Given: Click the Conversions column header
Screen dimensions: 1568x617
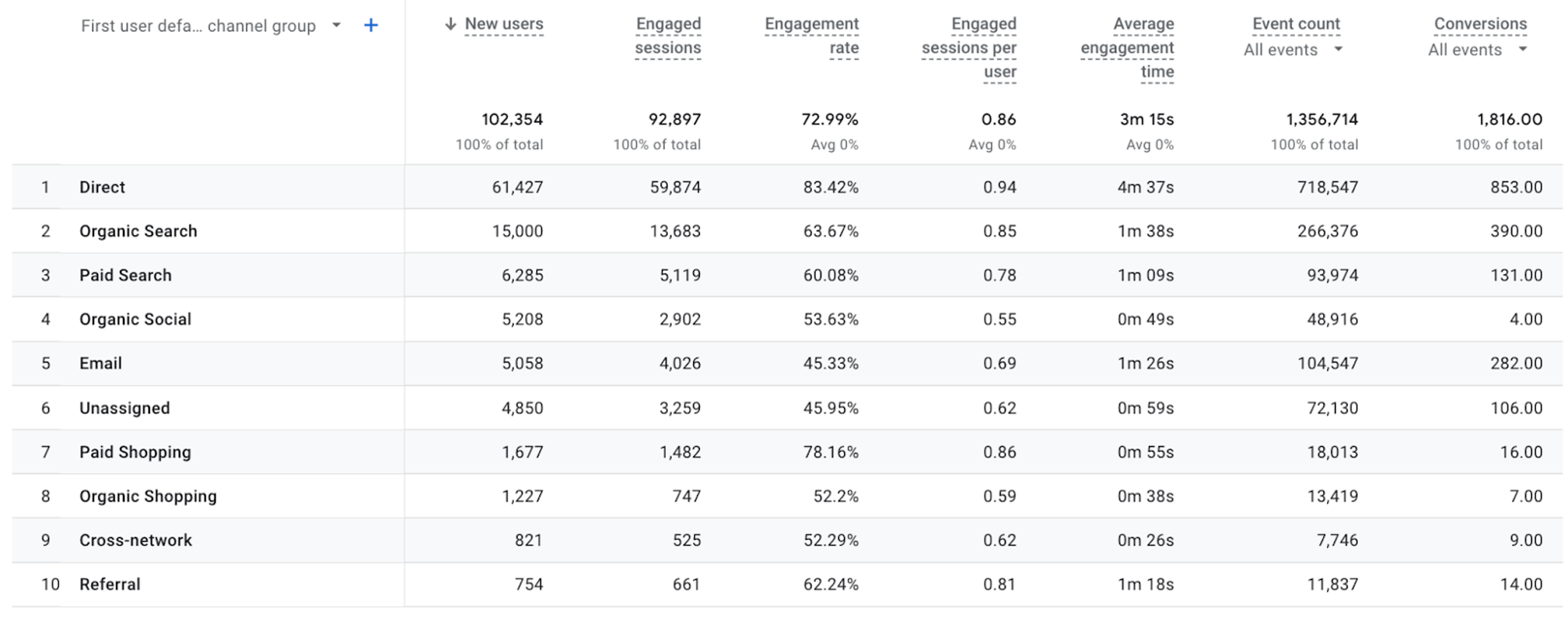Looking at the screenshot, I should (1480, 24).
